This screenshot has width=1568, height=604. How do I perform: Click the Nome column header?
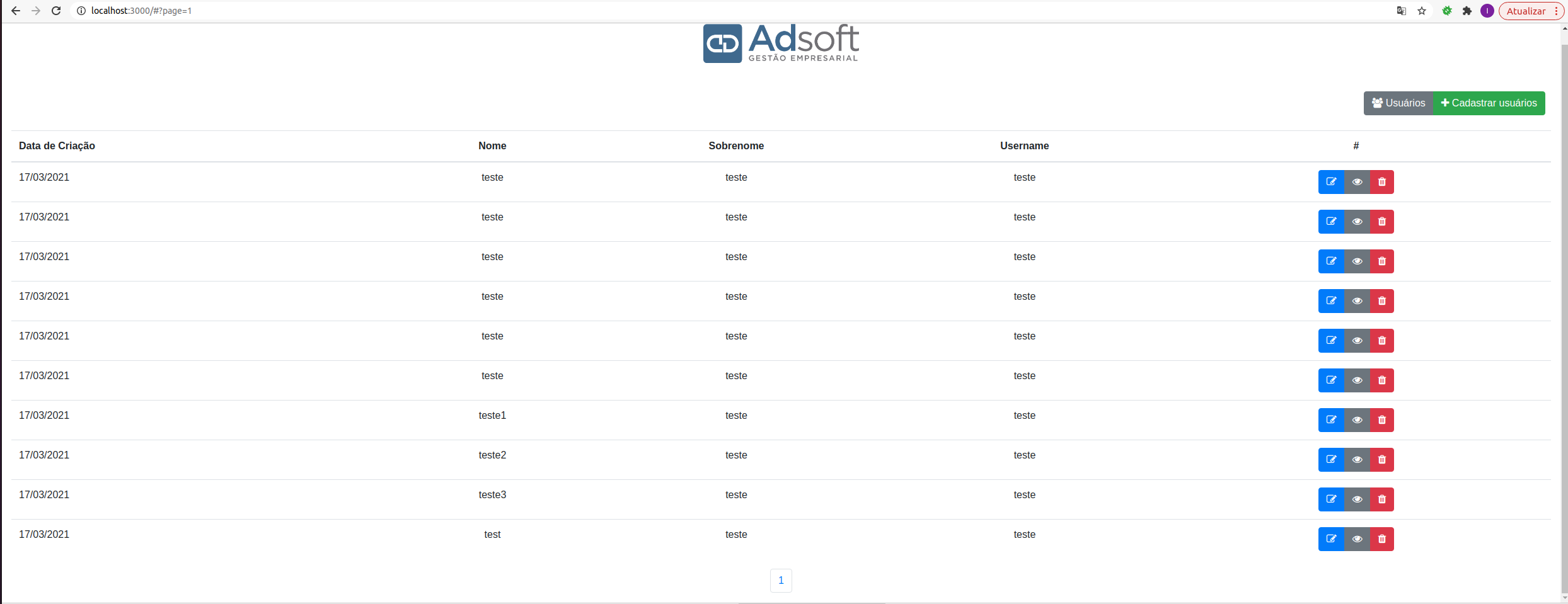tap(492, 145)
